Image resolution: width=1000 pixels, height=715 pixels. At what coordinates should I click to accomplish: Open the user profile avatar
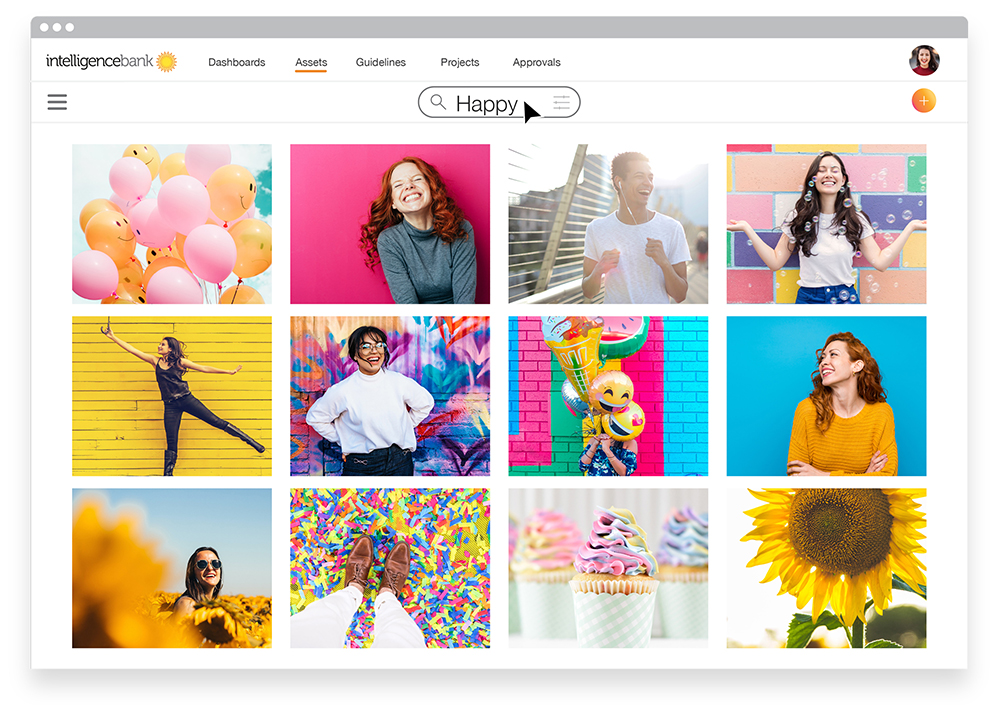pyautogui.click(x=924, y=61)
